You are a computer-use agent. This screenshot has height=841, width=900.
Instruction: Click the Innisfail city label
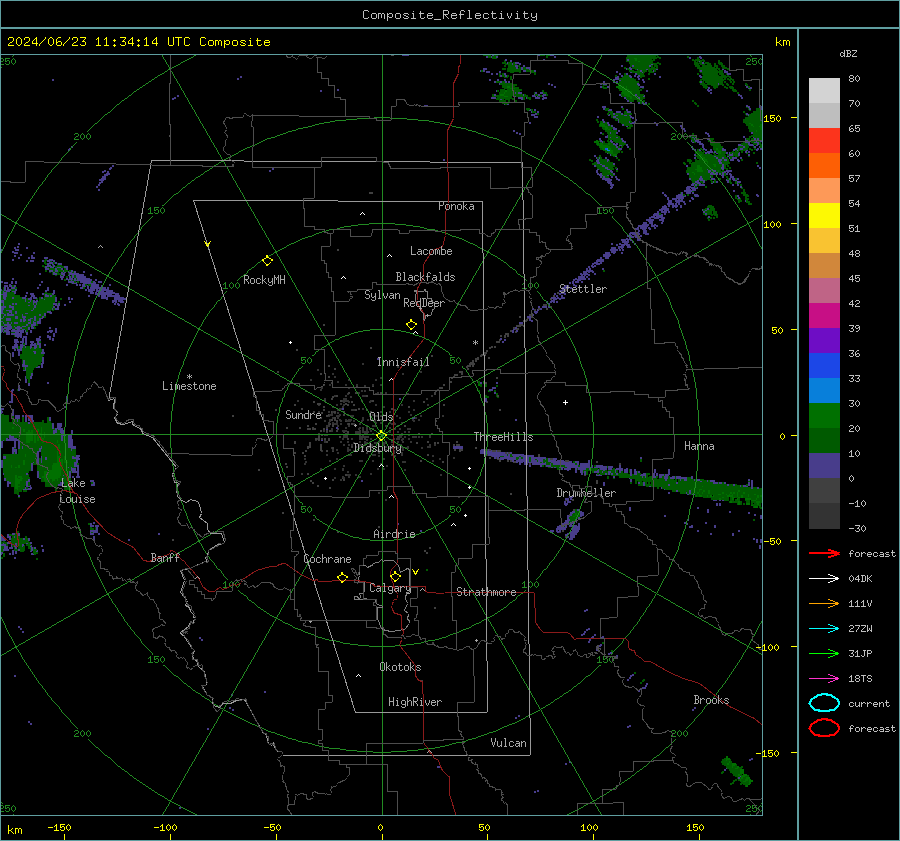[403, 362]
